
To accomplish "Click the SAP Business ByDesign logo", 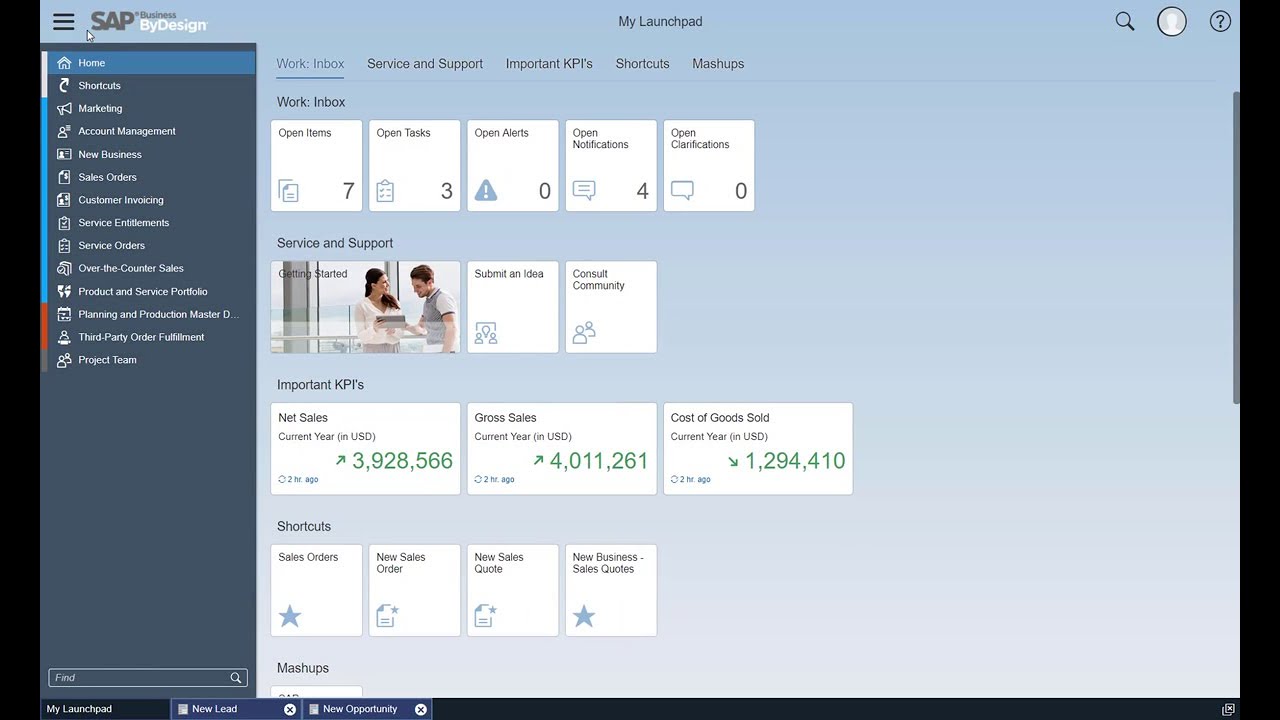I will coord(149,21).
